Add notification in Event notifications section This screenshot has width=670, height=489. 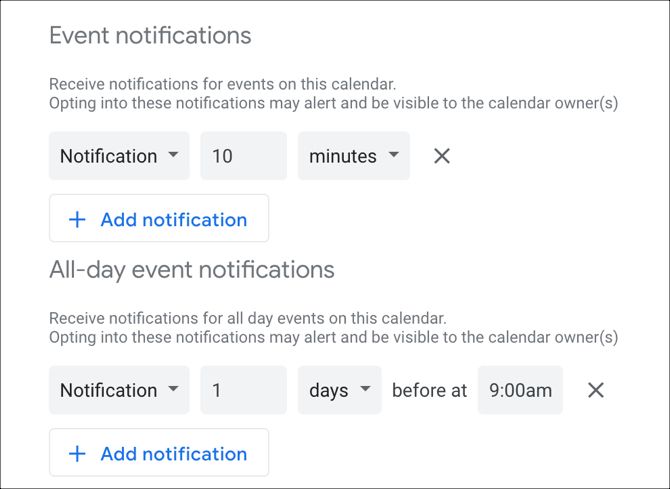tap(159, 219)
